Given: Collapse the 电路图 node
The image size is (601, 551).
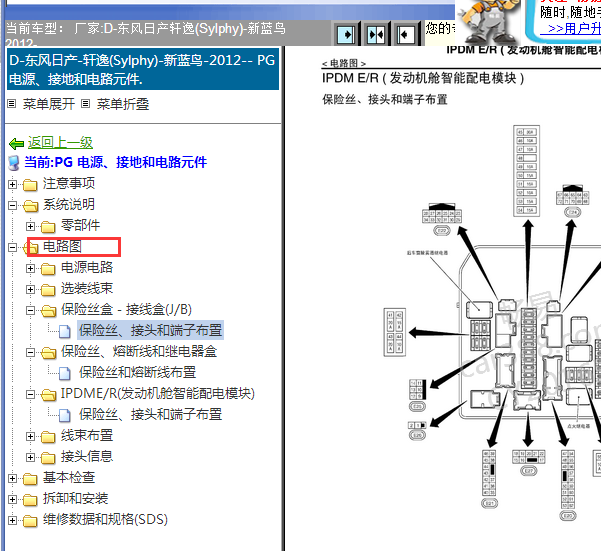Looking at the screenshot, I should coord(12,248).
